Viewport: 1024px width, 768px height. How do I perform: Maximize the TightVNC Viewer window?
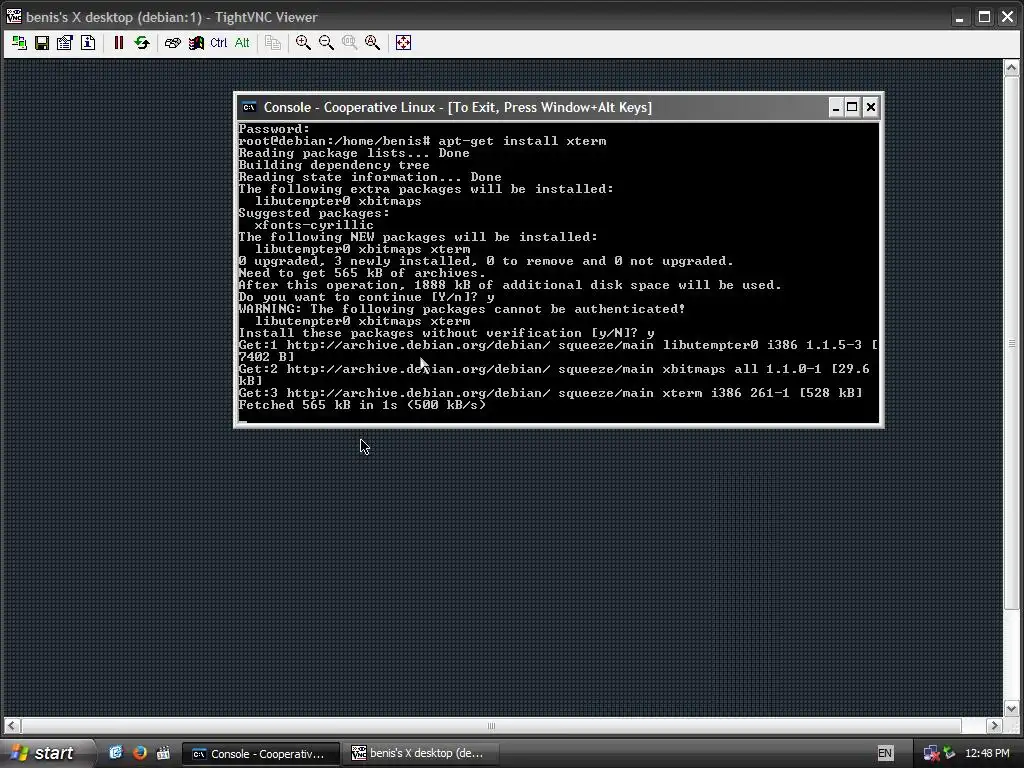click(984, 18)
